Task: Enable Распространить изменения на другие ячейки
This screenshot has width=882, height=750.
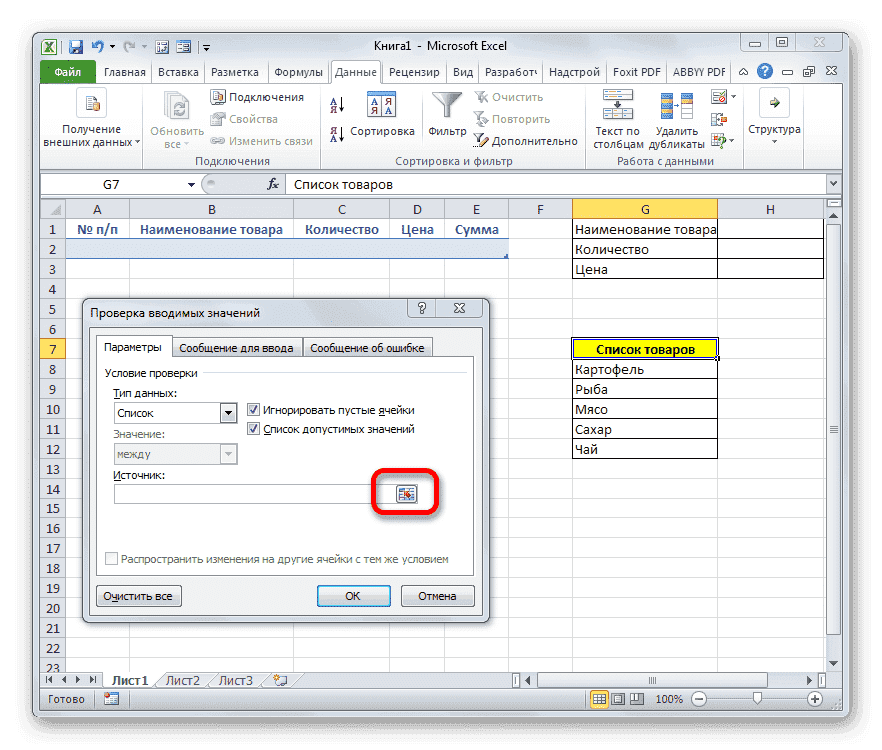Action: (111, 558)
